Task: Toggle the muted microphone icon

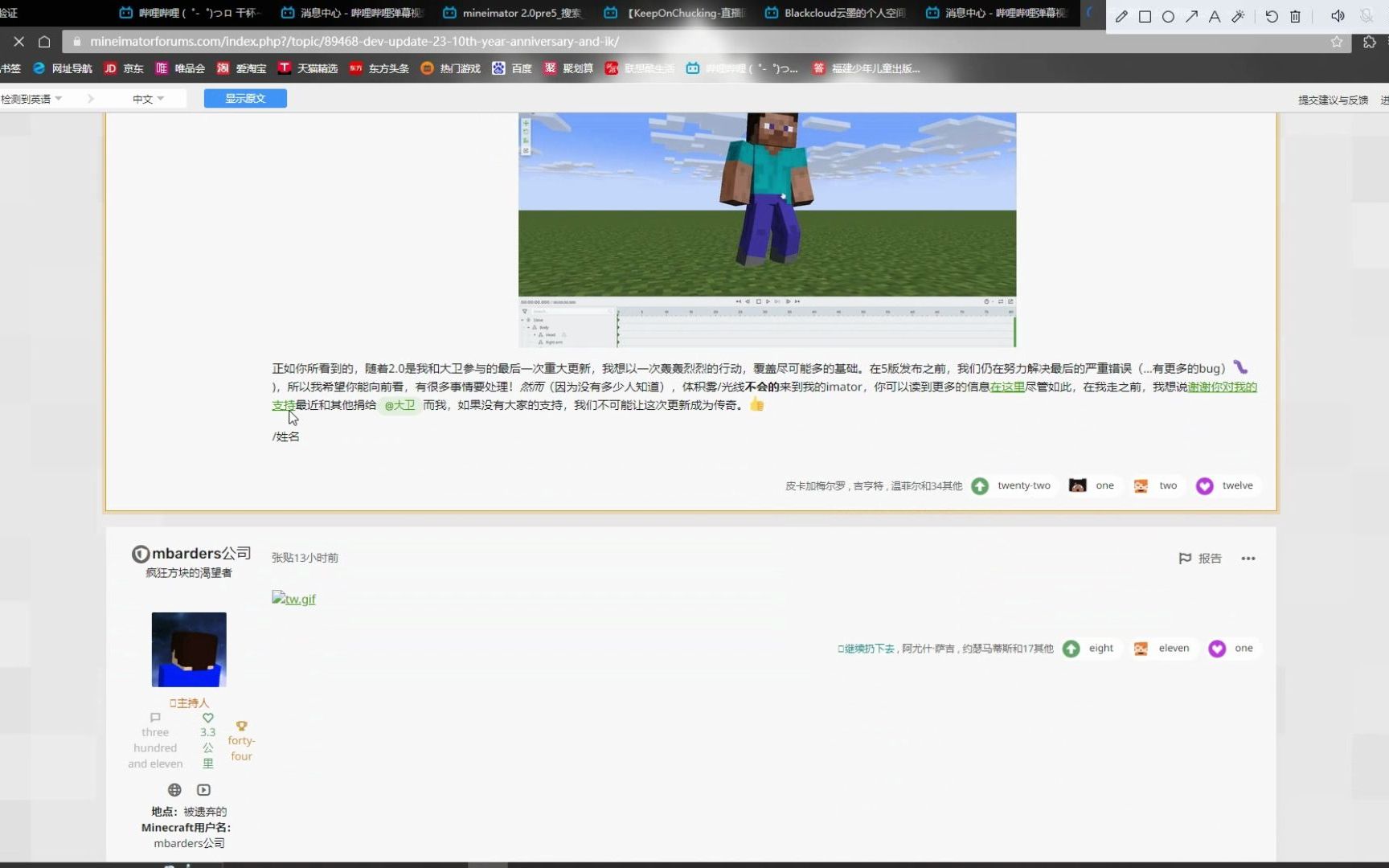Action: click(x=1366, y=16)
